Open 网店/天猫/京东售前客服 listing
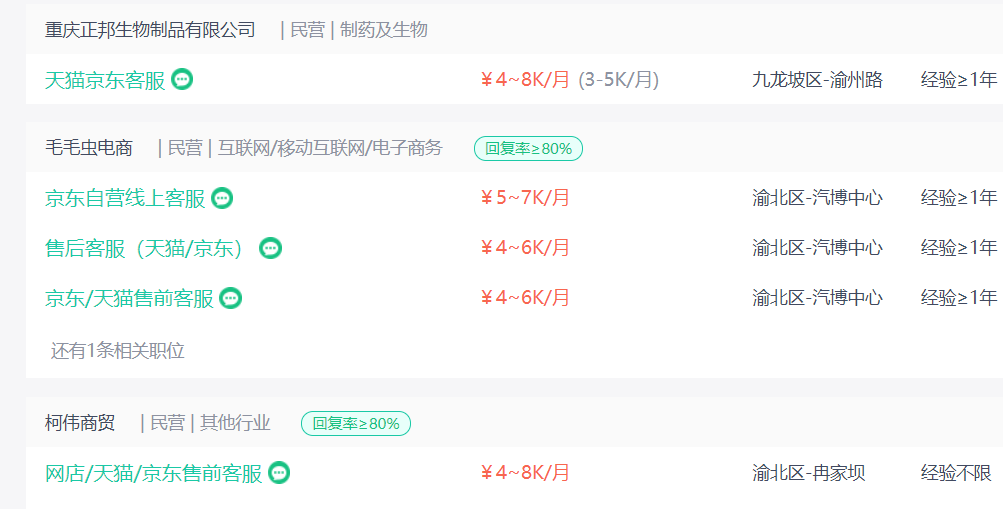Image resolution: width=1003 pixels, height=509 pixels. click(x=154, y=473)
